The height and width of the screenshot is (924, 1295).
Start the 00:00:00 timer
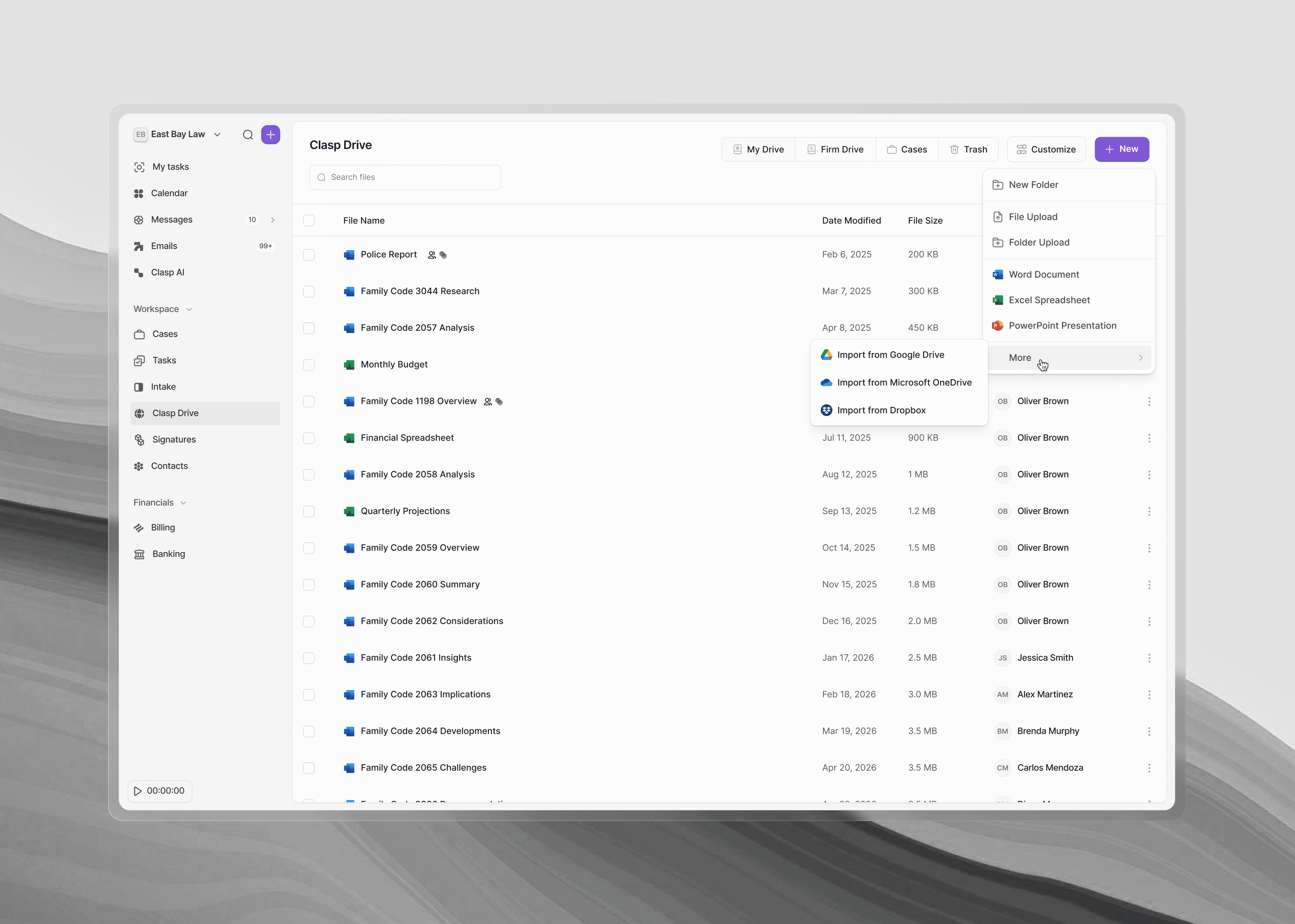138,791
